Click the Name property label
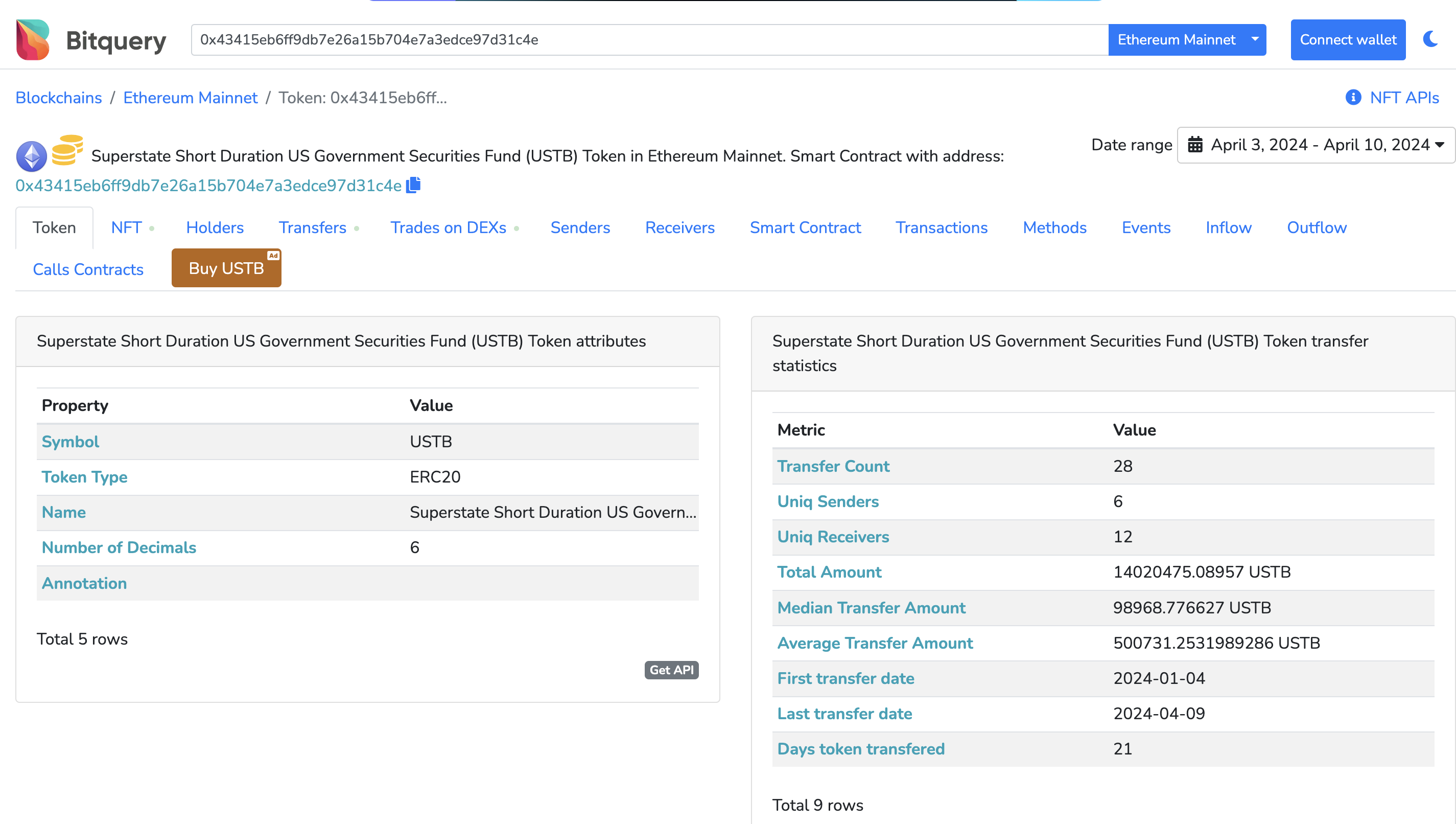 (x=64, y=512)
